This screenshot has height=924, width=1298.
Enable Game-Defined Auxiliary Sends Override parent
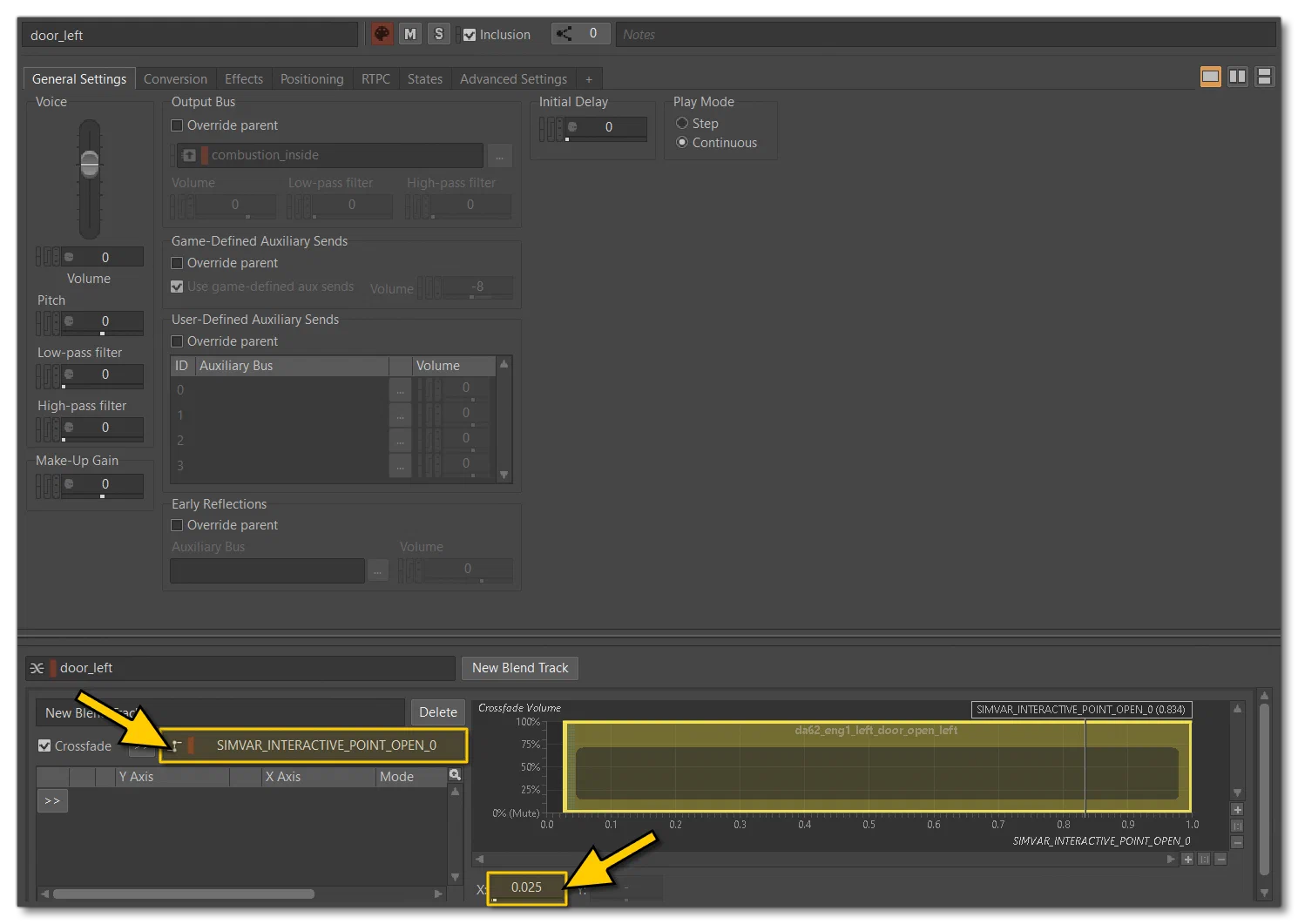tap(177, 263)
